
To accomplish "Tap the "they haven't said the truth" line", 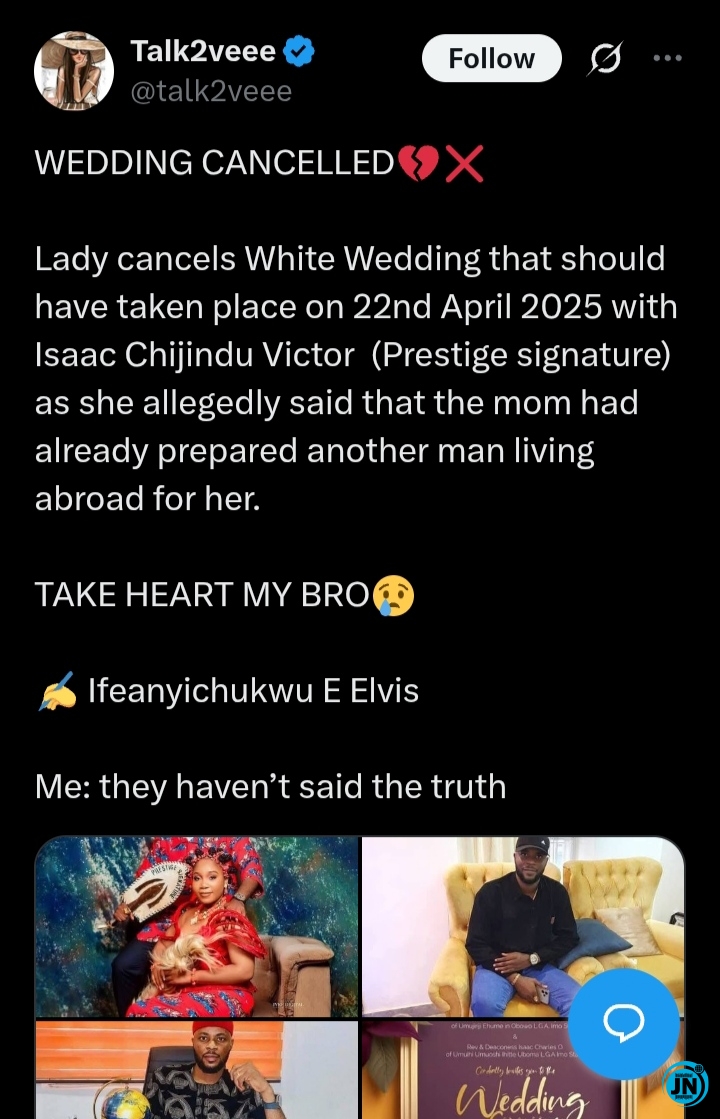I will 303,786.
